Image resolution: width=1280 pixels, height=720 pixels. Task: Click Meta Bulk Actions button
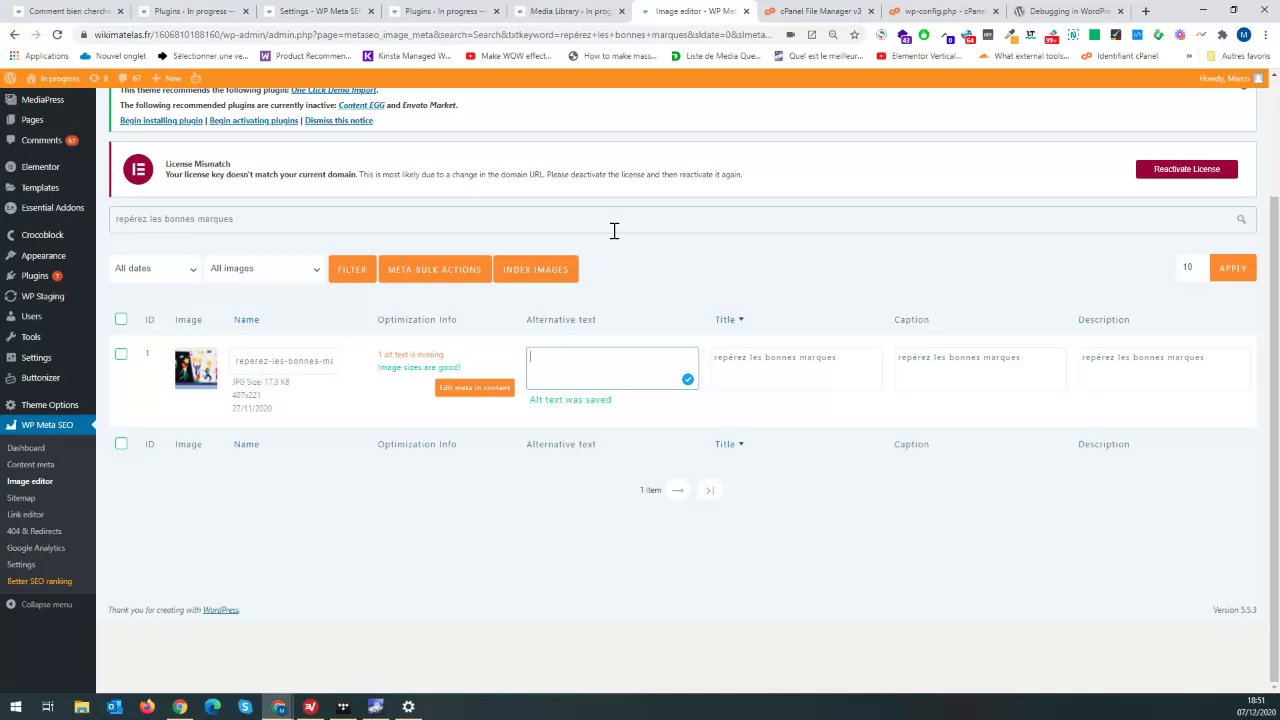[x=435, y=269]
